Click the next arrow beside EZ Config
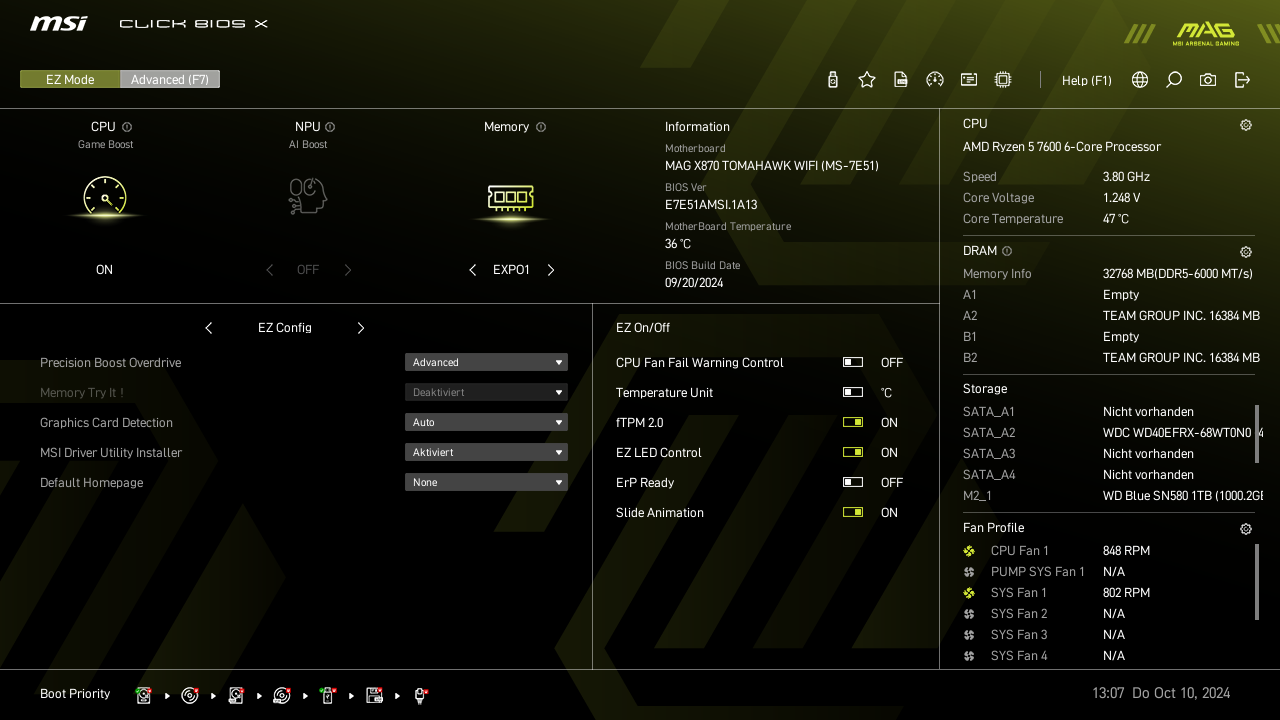 [361, 328]
